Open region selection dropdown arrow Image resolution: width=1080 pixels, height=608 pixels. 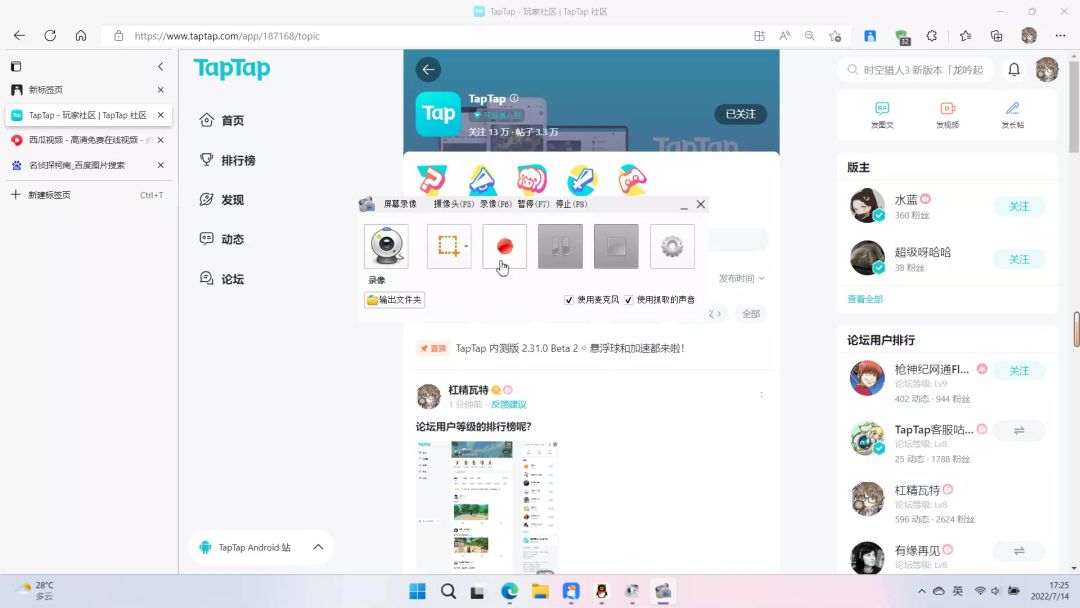point(467,247)
